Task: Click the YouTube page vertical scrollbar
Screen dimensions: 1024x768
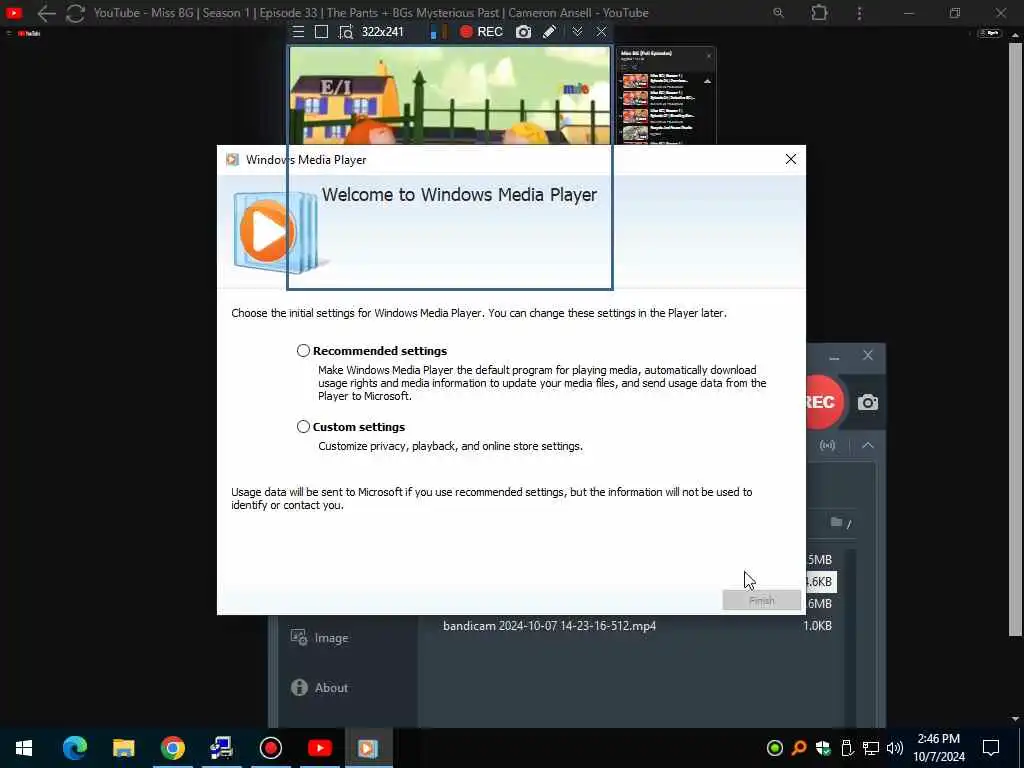Action: coord(1015,340)
